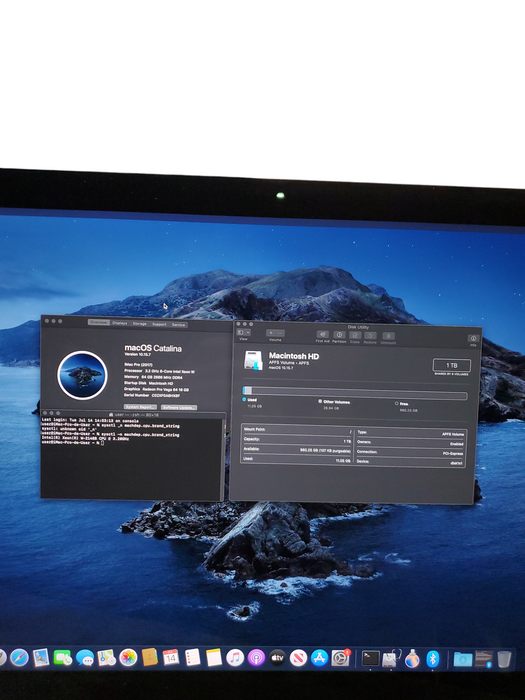
Task: Open Podcasts from the Dock
Action: 256,658
